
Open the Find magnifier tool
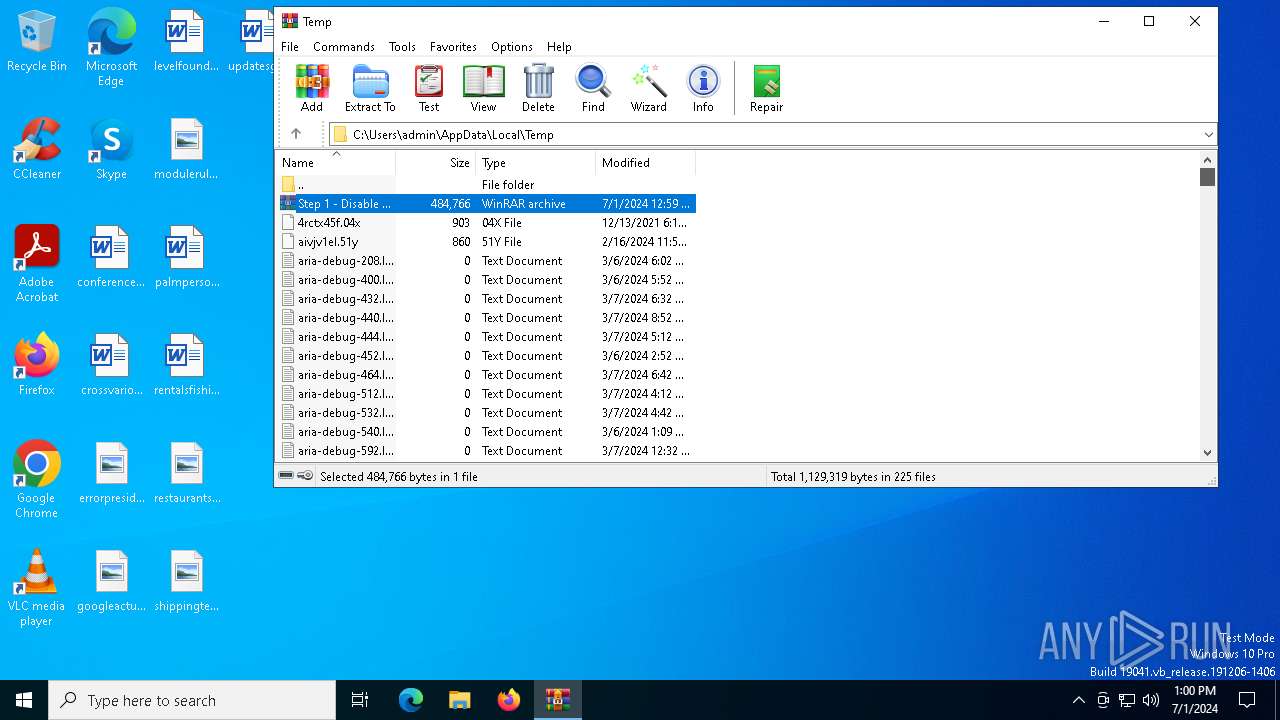pyautogui.click(x=593, y=88)
